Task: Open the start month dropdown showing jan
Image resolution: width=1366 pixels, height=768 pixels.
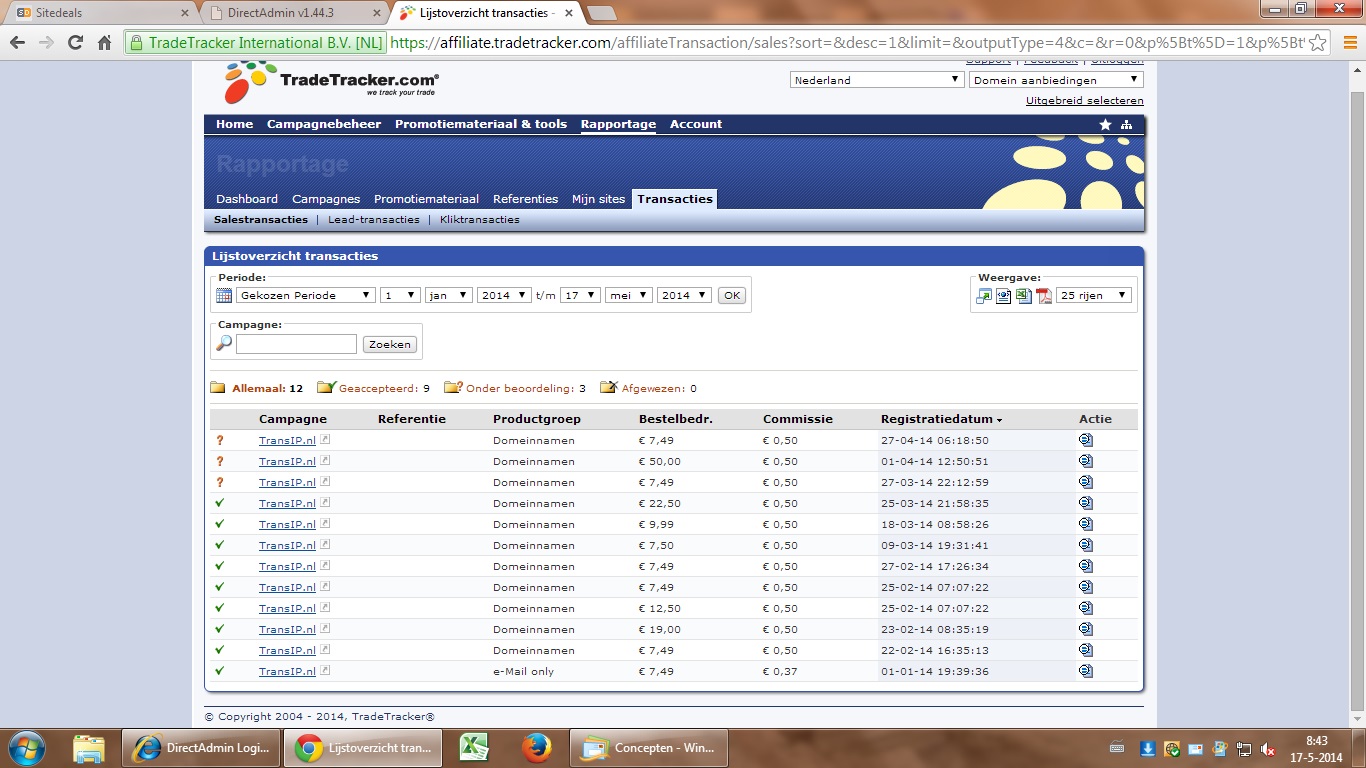Action: [449, 295]
